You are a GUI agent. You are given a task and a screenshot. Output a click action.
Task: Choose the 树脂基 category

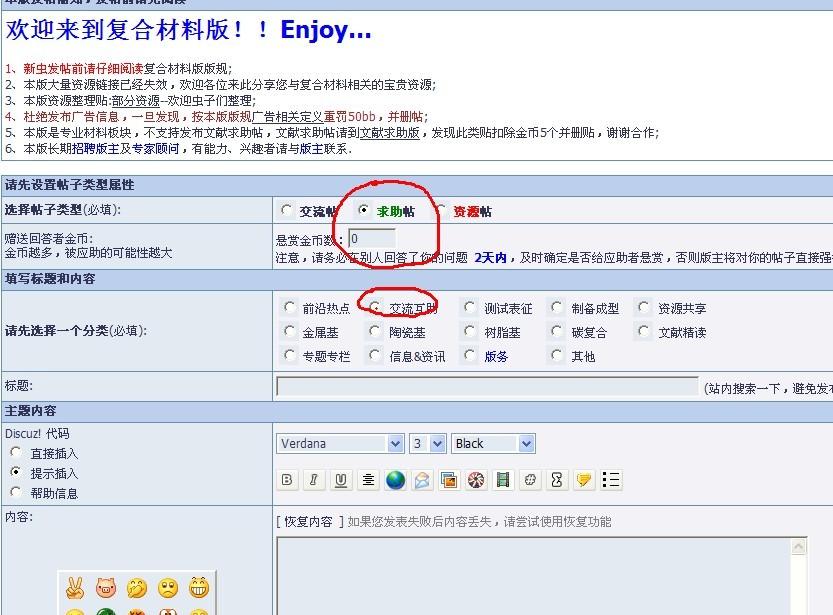(470, 331)
